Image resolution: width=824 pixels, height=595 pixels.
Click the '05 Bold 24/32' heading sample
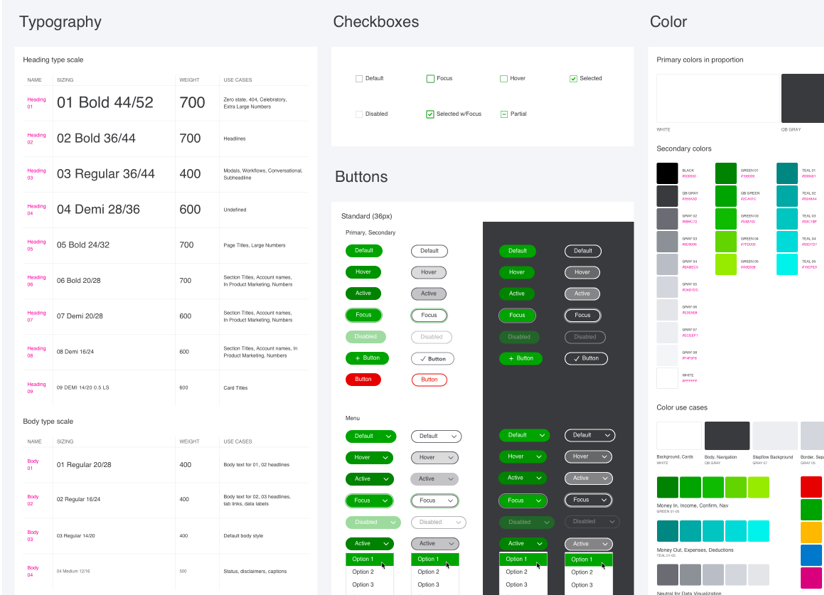click(83, 245)
